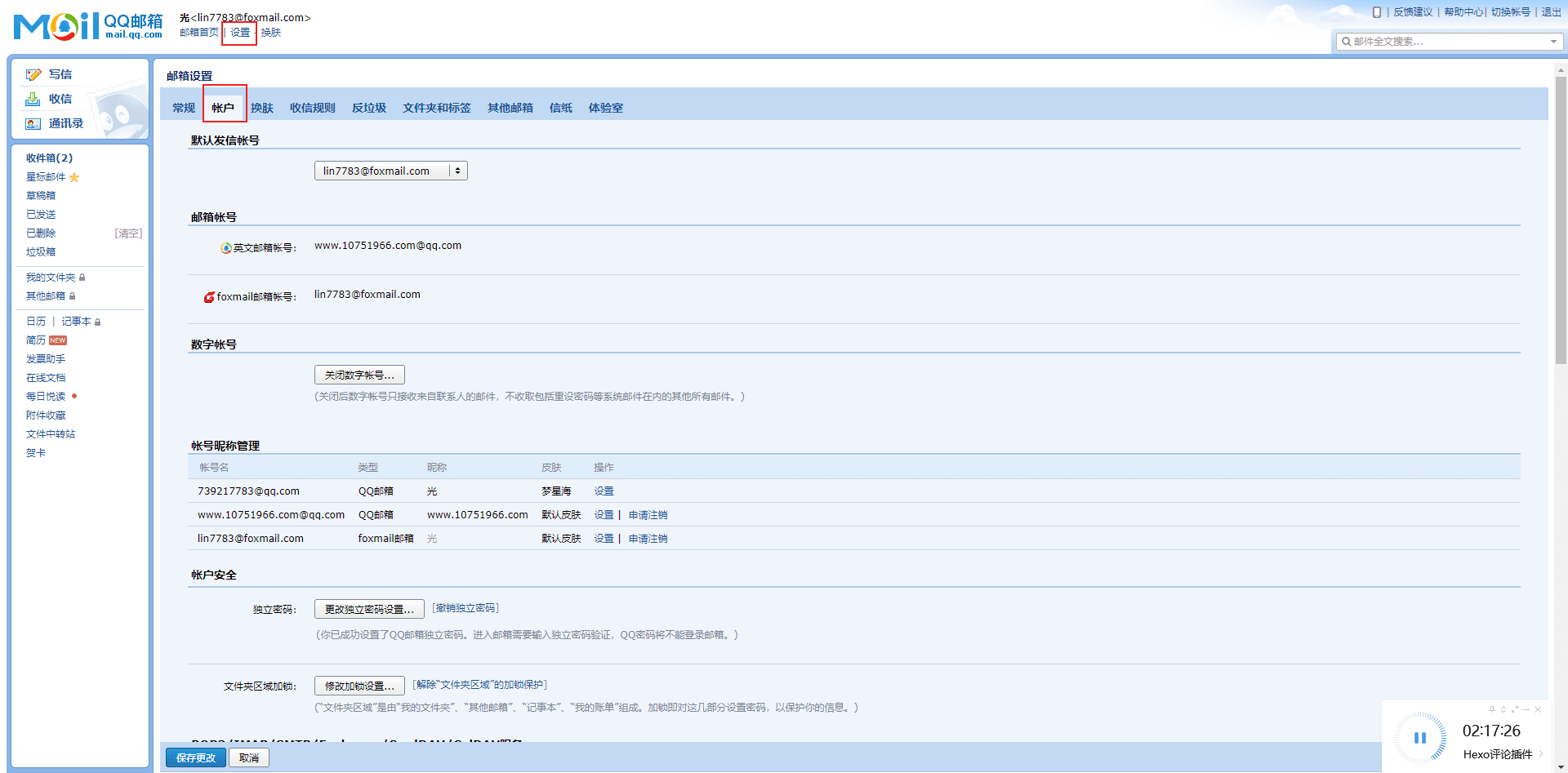1568x773 pixels.
Task: Pin the floating timer widget
Action: pos(1491,709)
